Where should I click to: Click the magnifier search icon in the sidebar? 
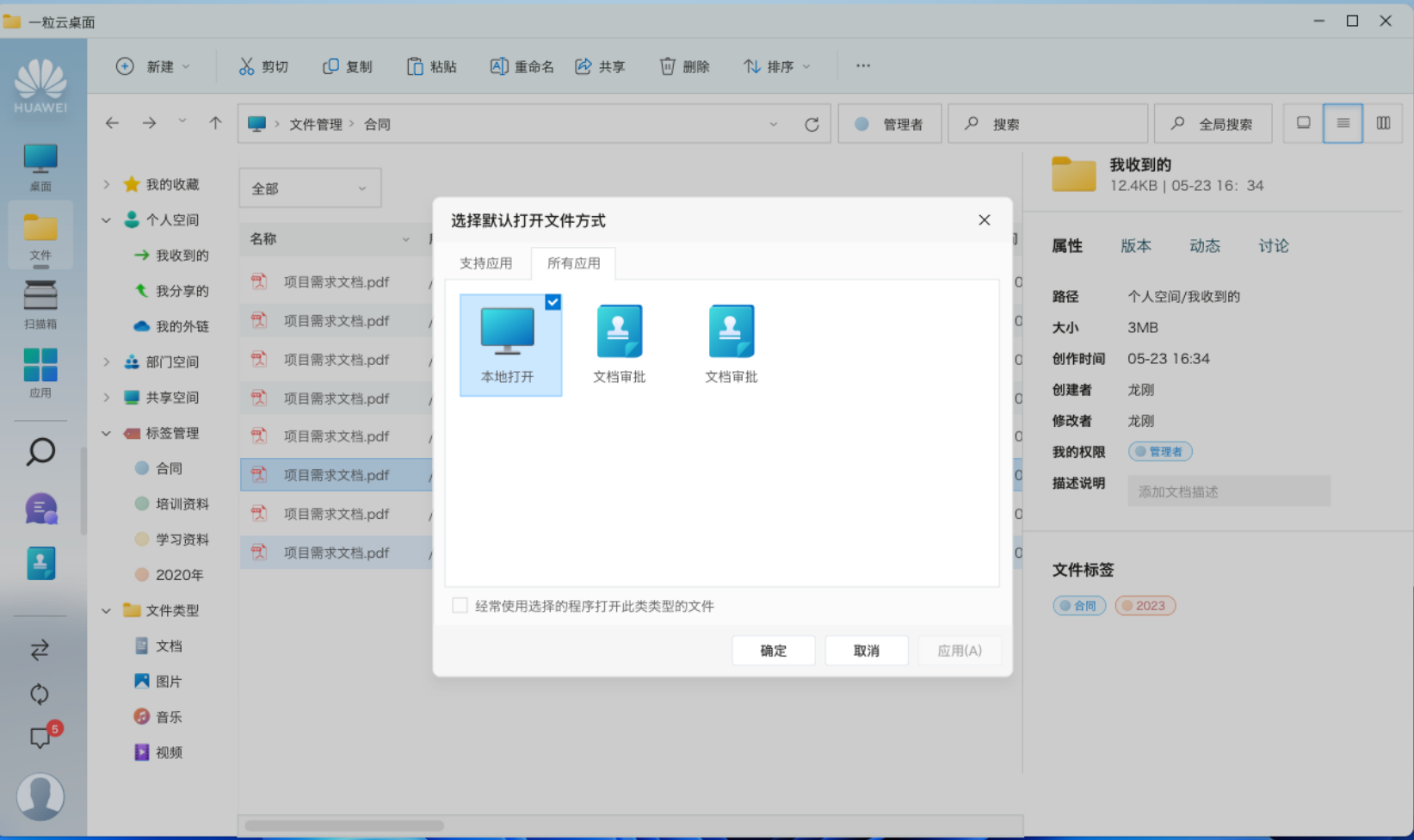[40, 452]
